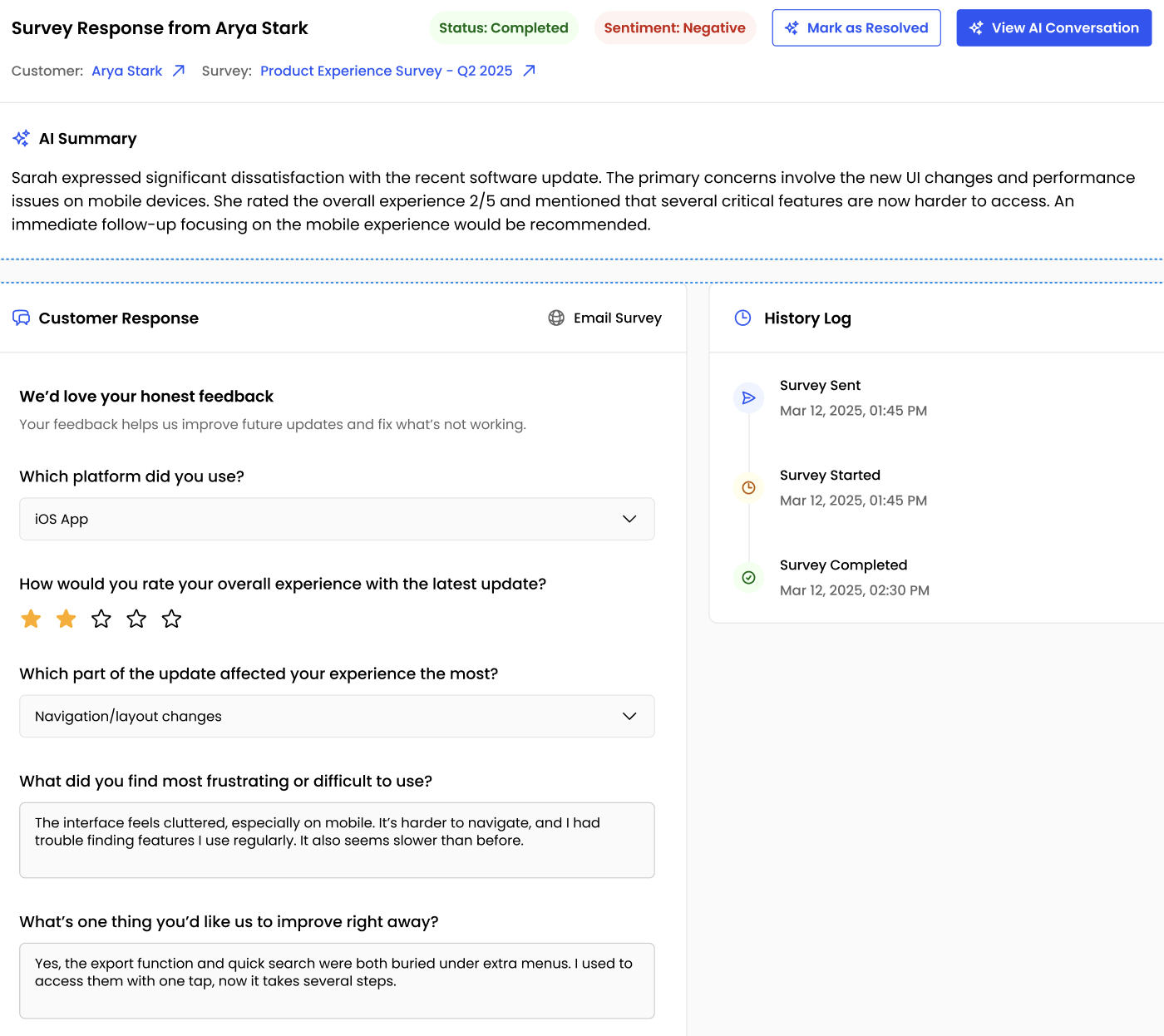Select the Customer Response section header
The image size is (1164, 1036).
[119, 318]
